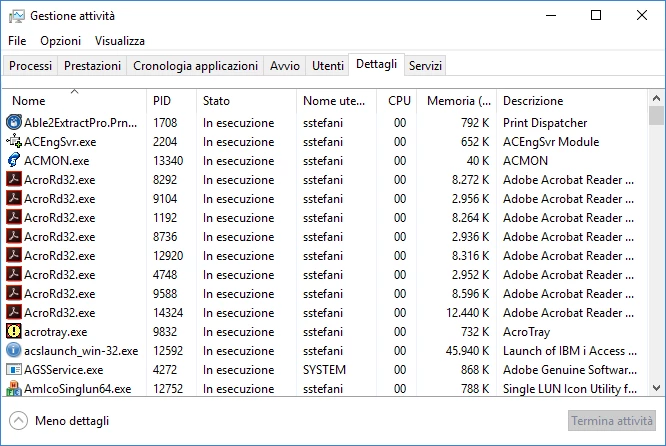Click the Termina attività button
This screenshot has height=446, width=666.
[612, 421]
